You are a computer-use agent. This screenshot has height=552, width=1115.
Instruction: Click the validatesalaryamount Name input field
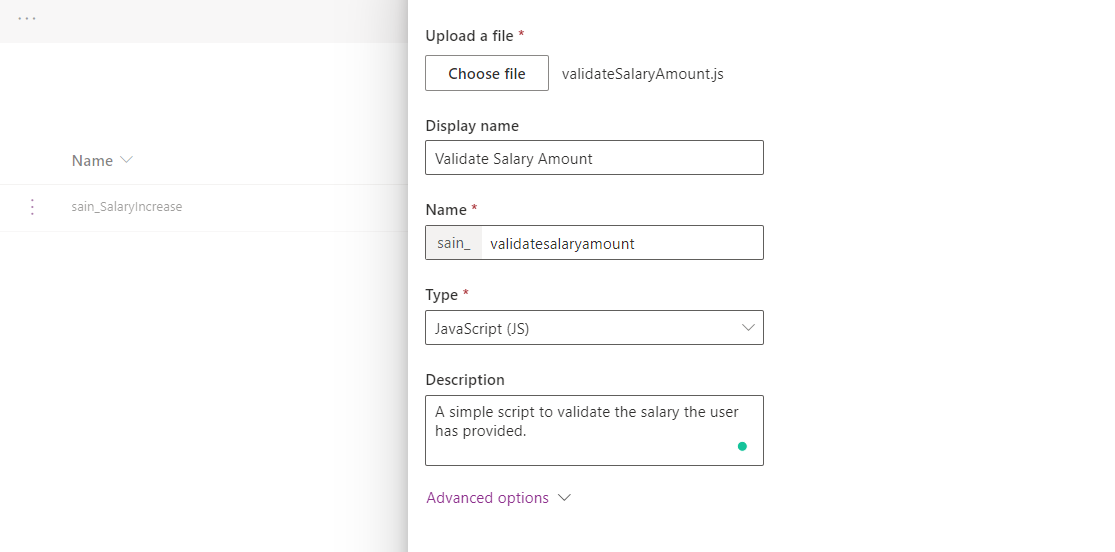(x=620, y=243)
